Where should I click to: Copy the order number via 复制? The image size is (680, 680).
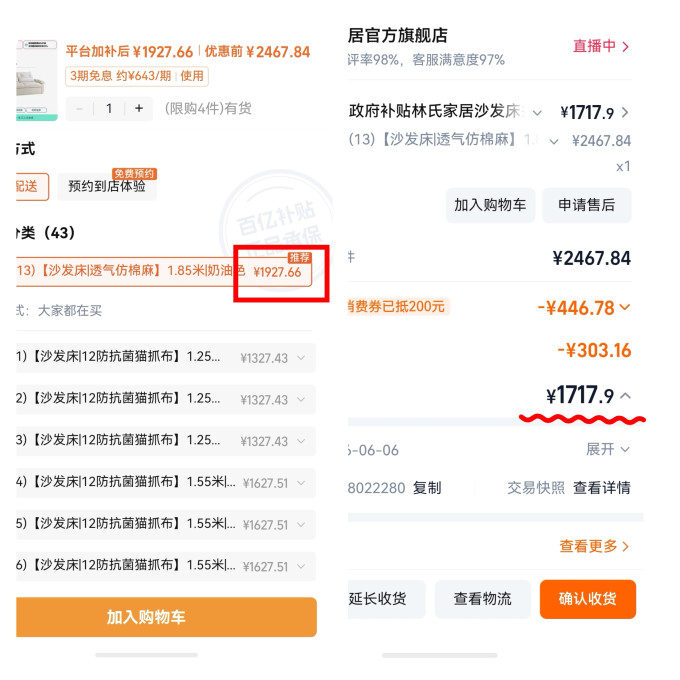click(427, 488)
